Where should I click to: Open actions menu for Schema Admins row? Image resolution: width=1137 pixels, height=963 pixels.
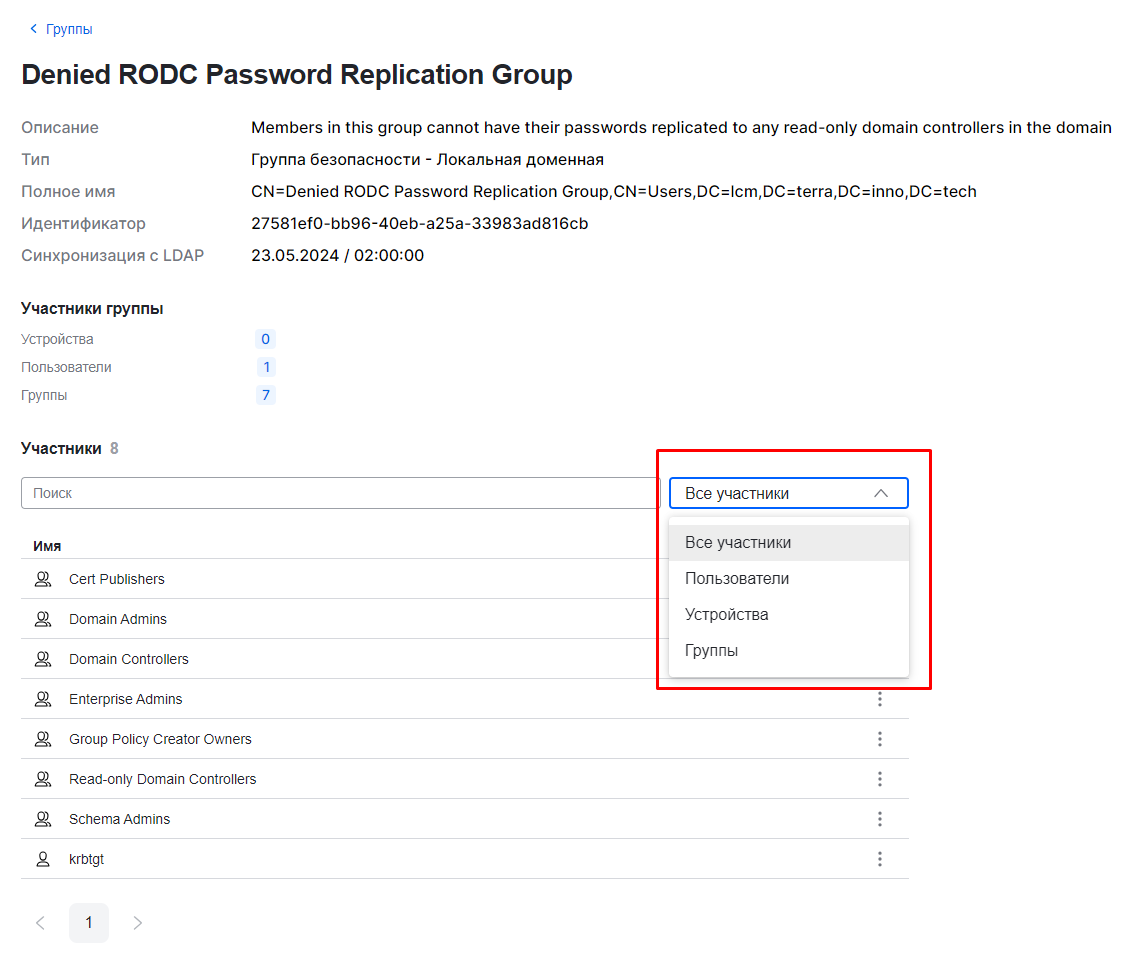(880, 819)
